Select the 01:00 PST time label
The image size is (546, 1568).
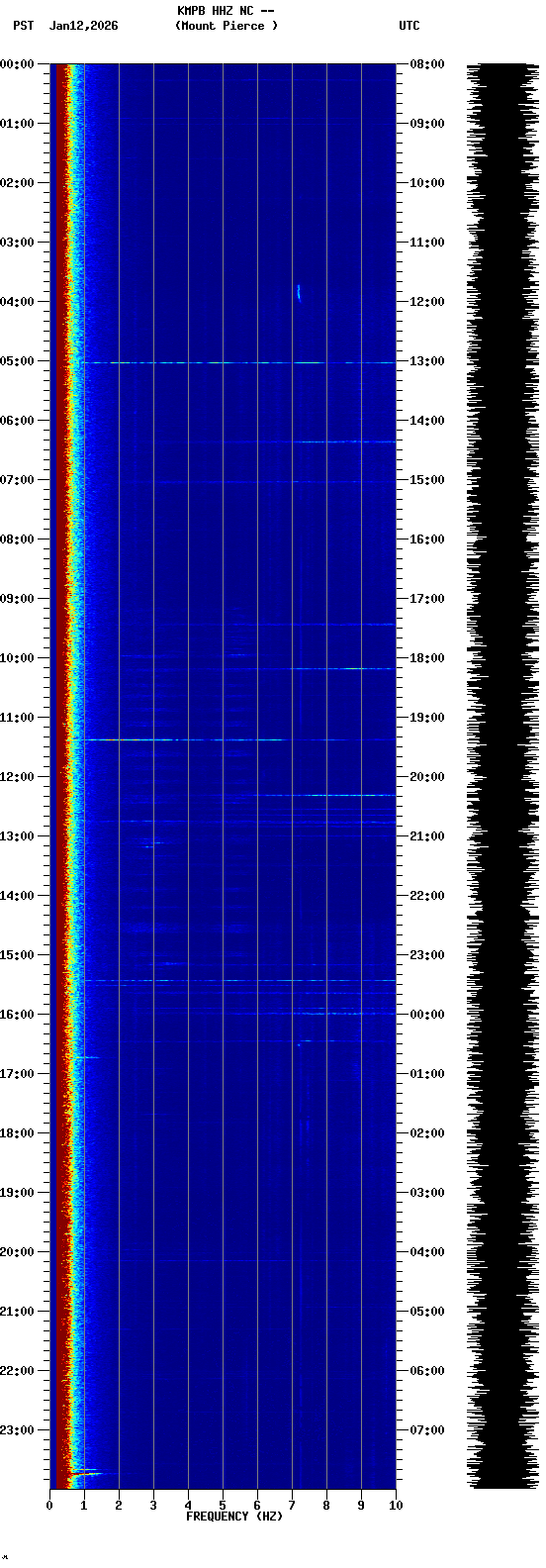click(x=17, y=124)
